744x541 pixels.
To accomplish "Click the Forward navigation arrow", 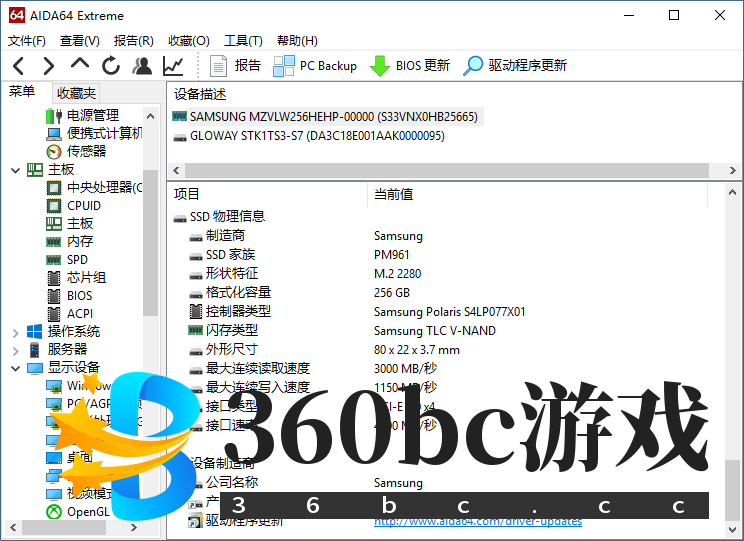I will (x=48, y=66).
